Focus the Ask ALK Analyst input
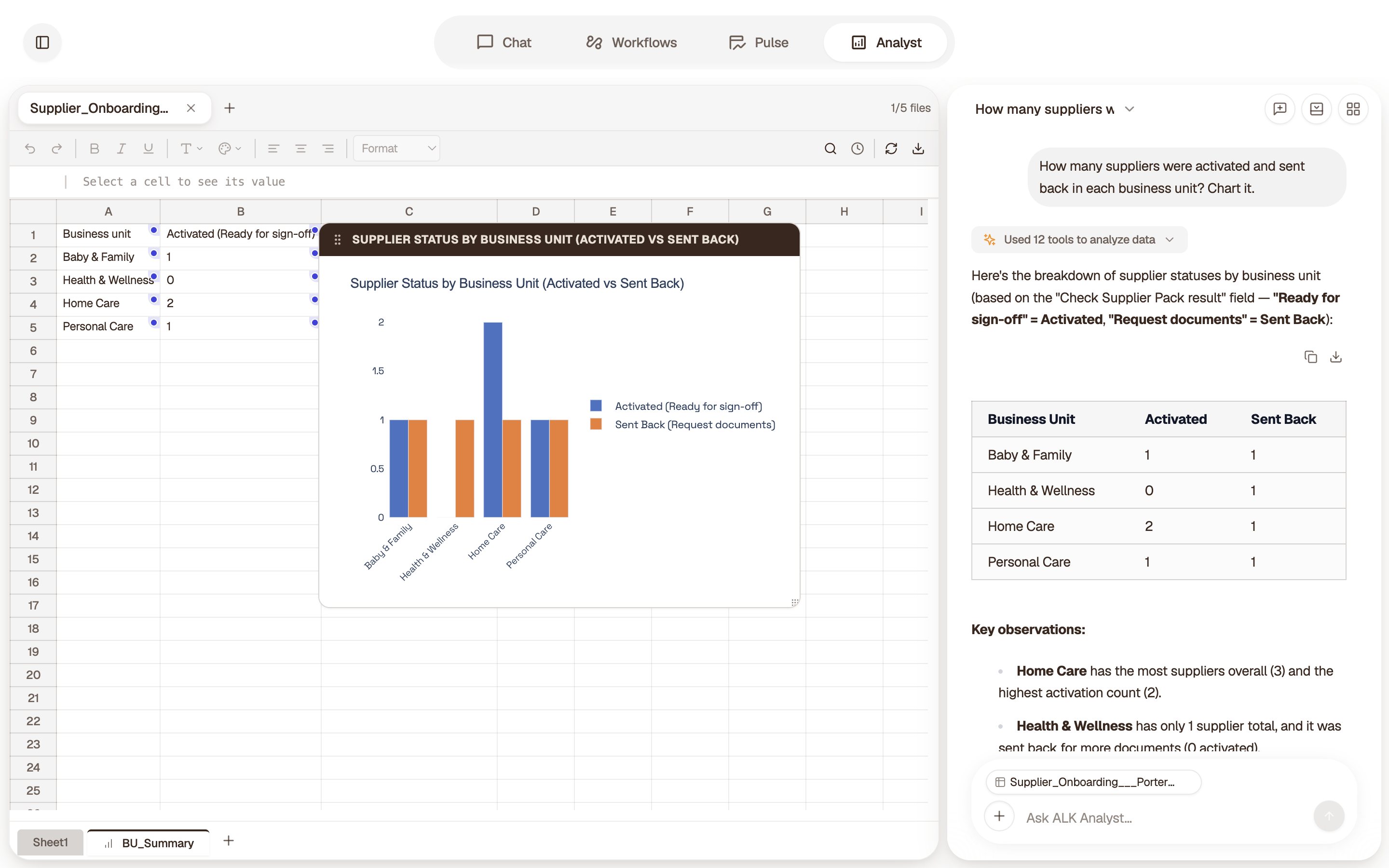The height and width of the screenshot is (868, 1389). [x=1159, y=817]
